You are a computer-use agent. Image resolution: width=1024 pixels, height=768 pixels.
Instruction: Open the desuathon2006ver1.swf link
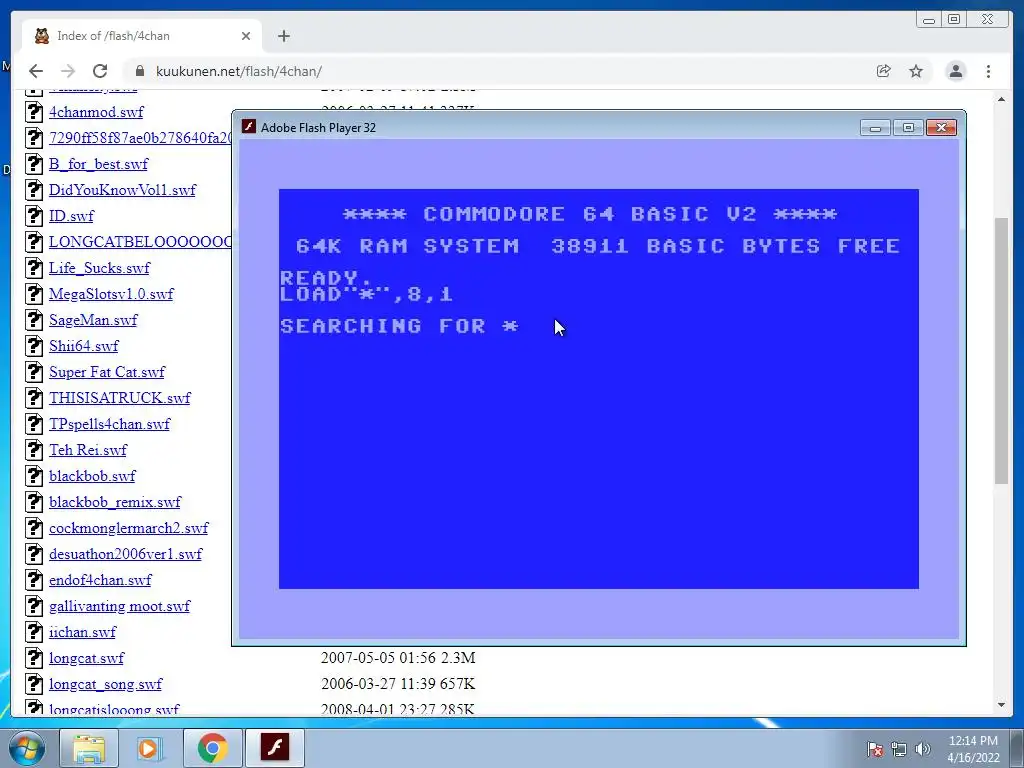(x=125, y=554)
